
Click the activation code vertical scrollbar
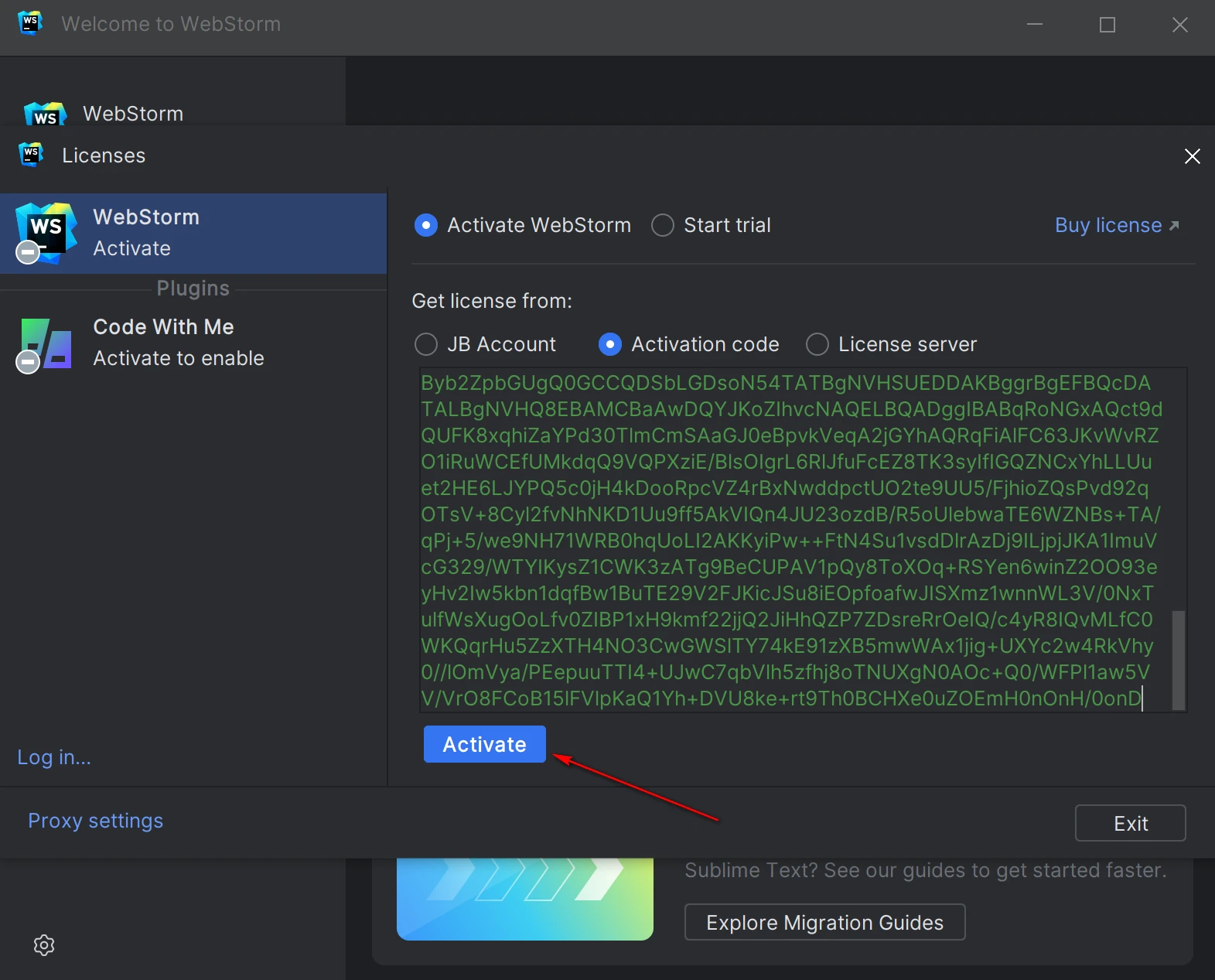1179,660
